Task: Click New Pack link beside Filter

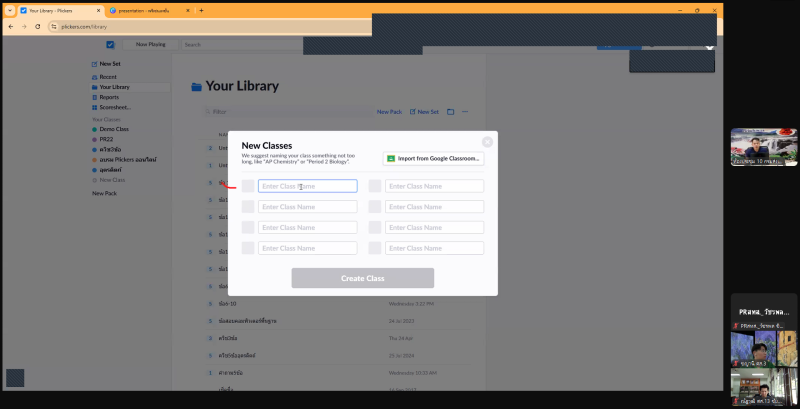Action: tap(389, 112)
